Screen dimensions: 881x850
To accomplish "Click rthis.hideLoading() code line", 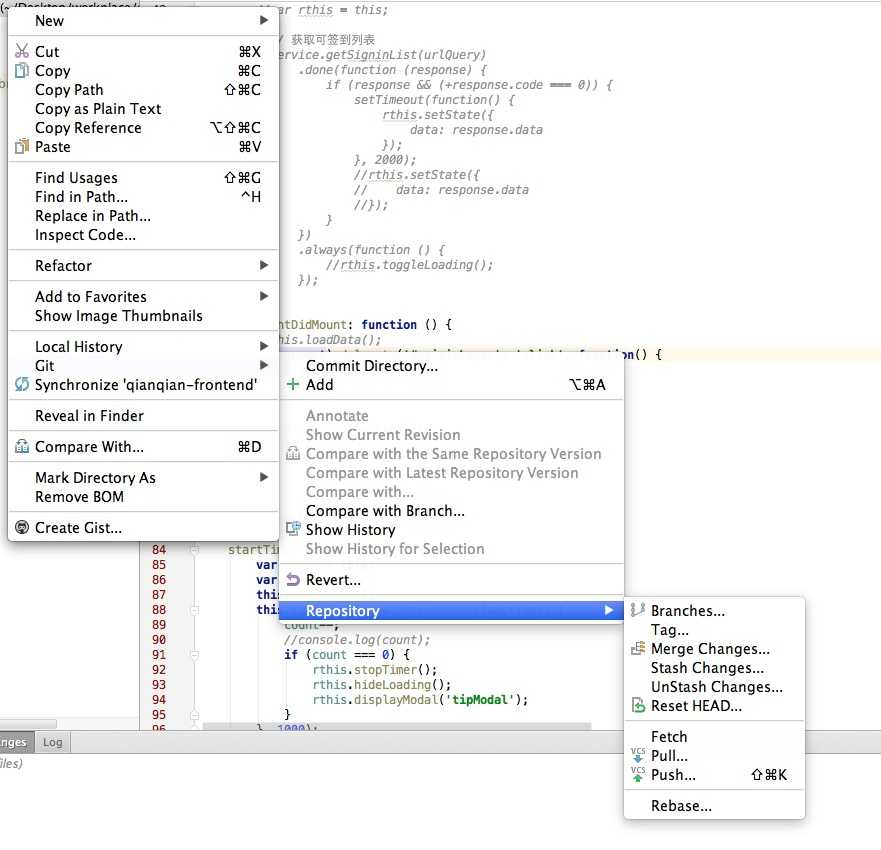I will pyautogui.click(x=382, y=685).
